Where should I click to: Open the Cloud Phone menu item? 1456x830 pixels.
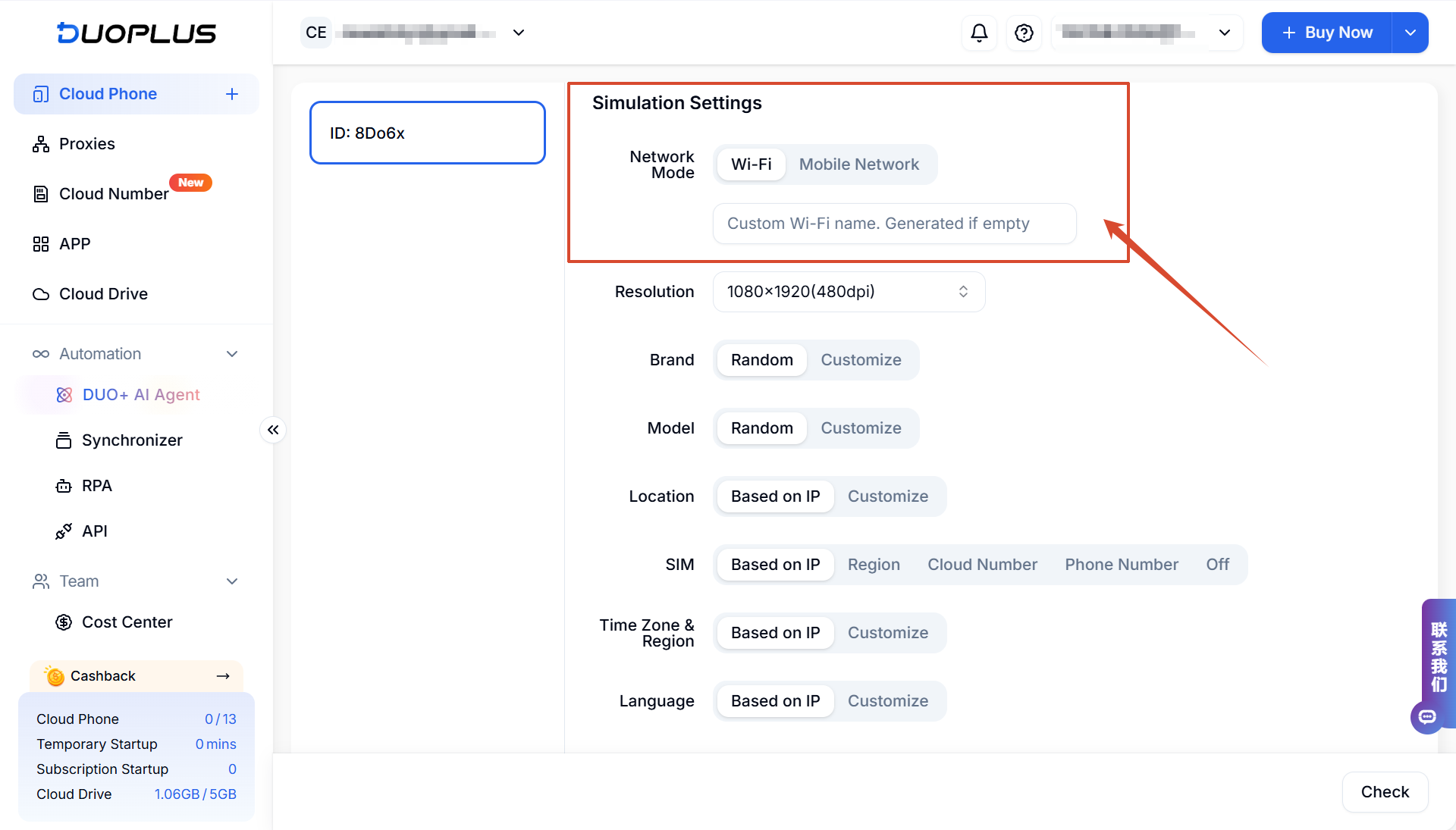136,94
